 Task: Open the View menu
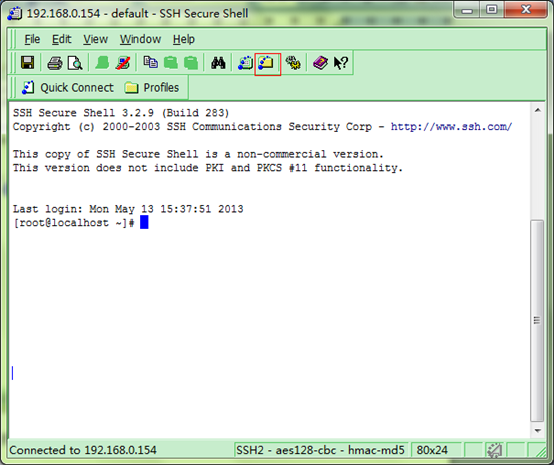click(95, 39)
